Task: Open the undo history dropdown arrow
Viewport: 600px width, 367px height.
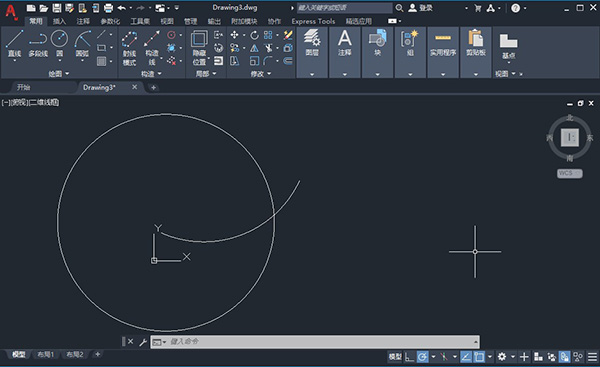Action: point(131,8)
